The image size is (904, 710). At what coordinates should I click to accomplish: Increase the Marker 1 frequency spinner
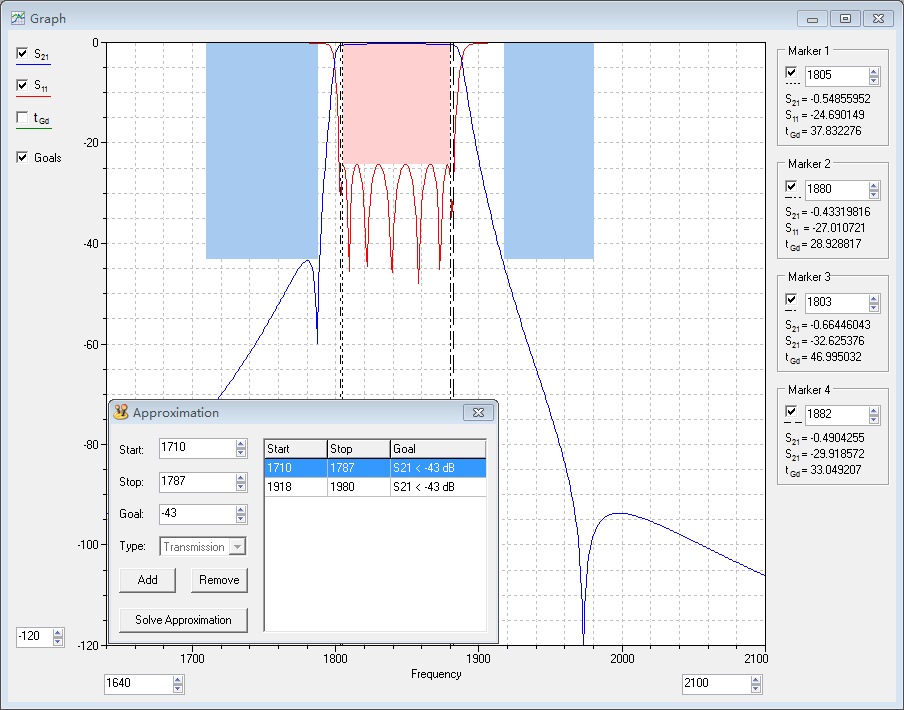874,71
